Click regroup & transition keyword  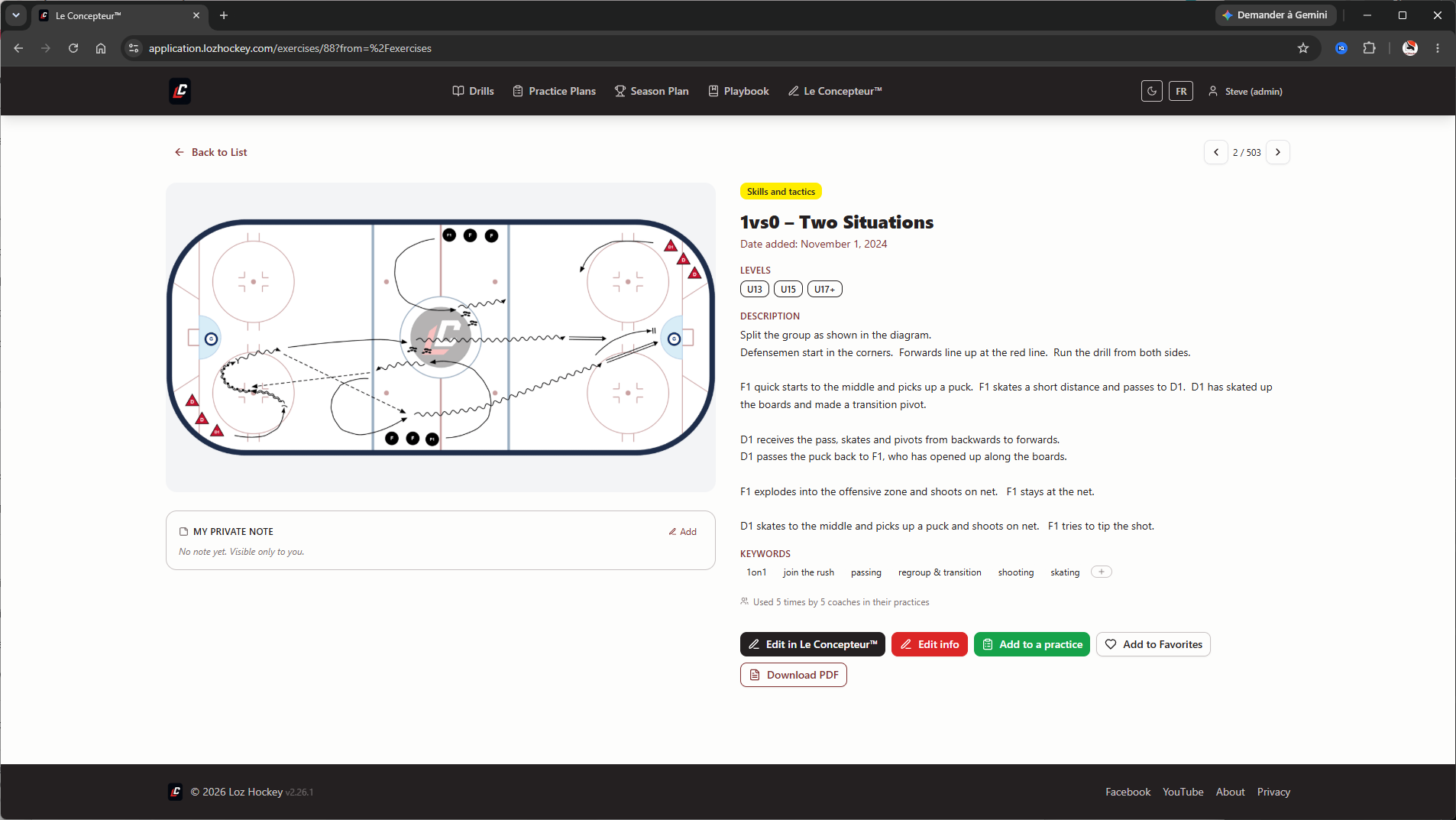point(940,572)
